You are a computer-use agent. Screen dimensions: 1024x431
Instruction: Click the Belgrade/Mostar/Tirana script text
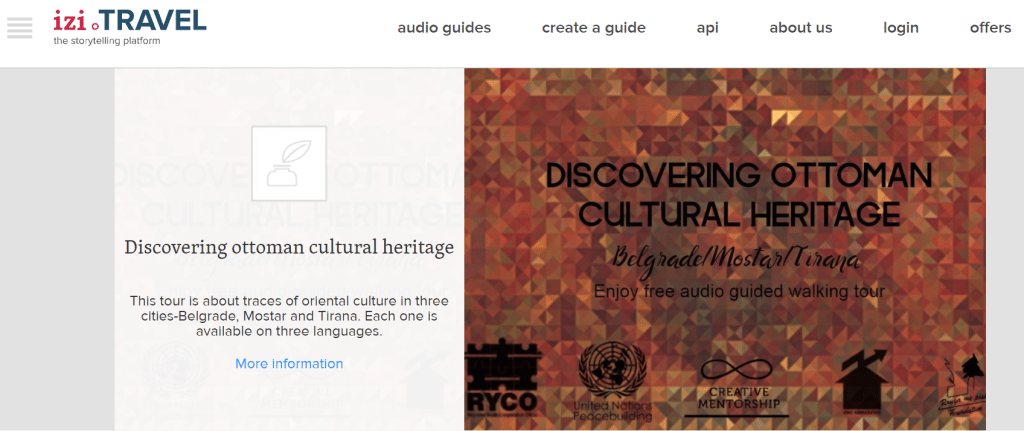(x=735, y=261)
